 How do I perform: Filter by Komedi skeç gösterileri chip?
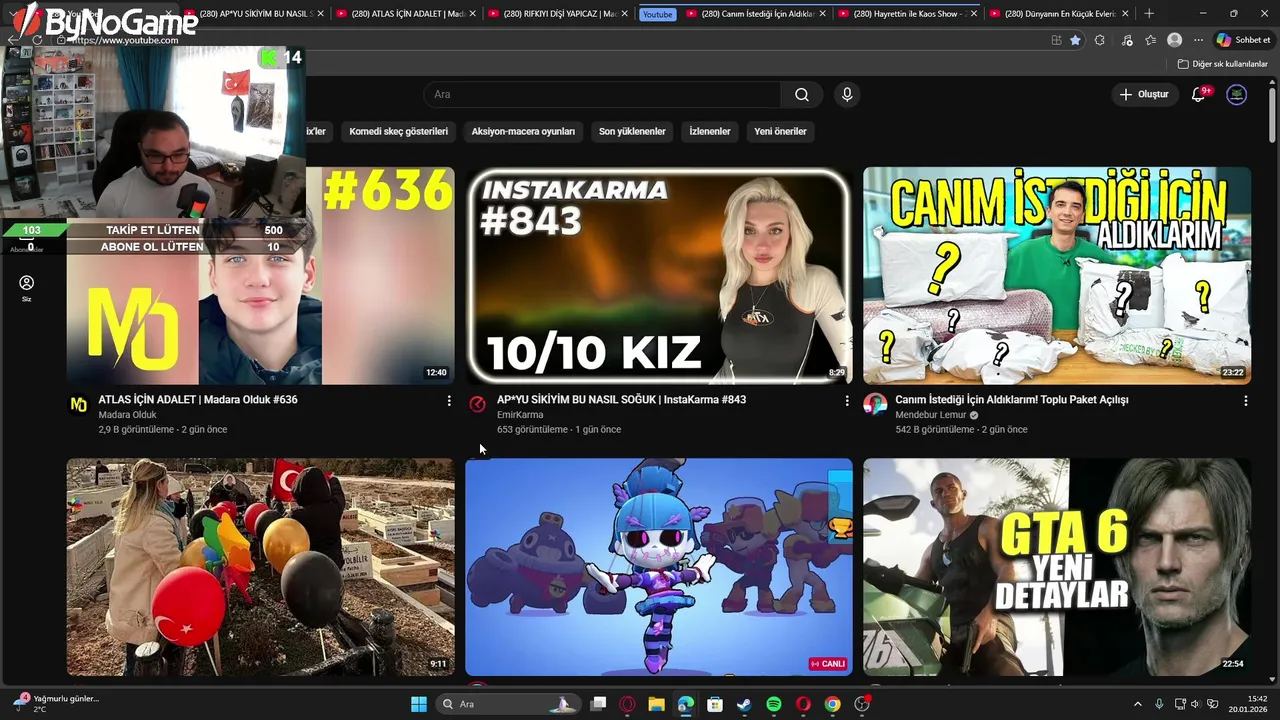(x=398, y=131)
